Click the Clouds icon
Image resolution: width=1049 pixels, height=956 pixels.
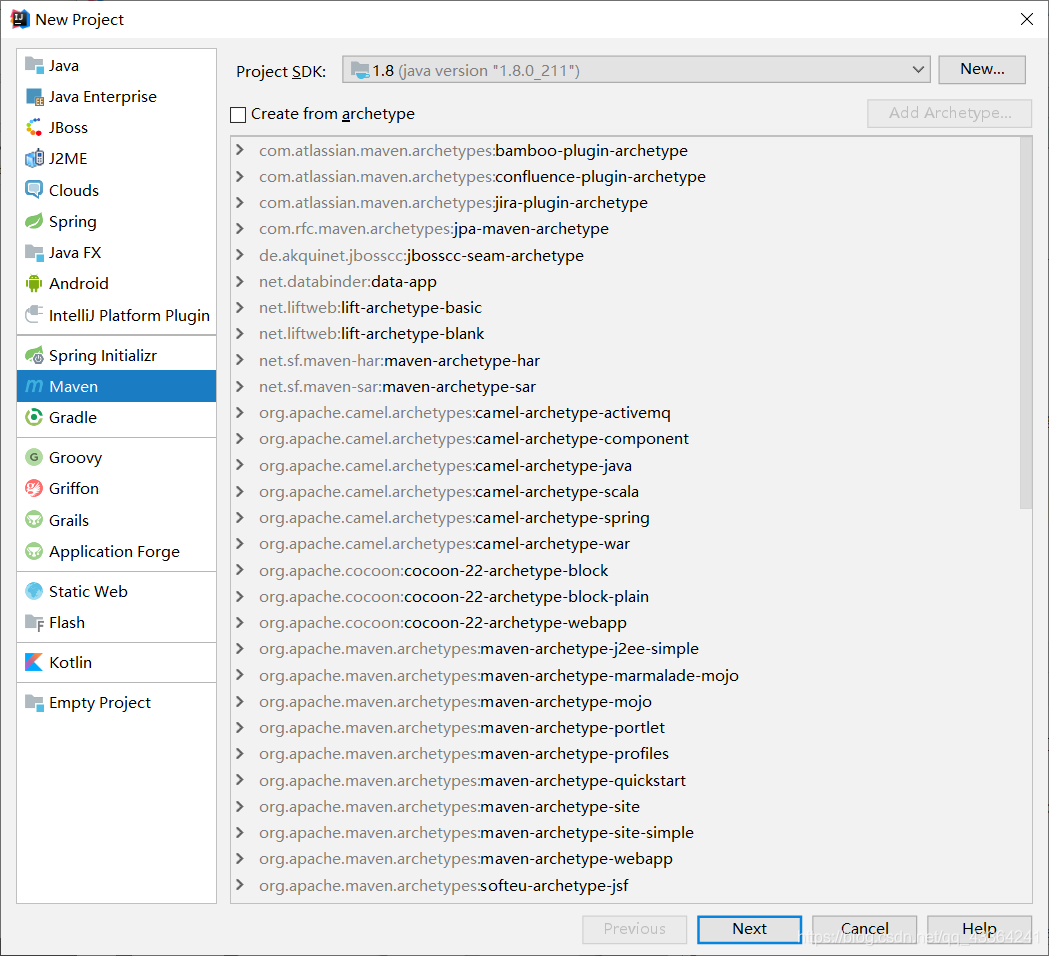pyautogui.click(x=33, y=190)
